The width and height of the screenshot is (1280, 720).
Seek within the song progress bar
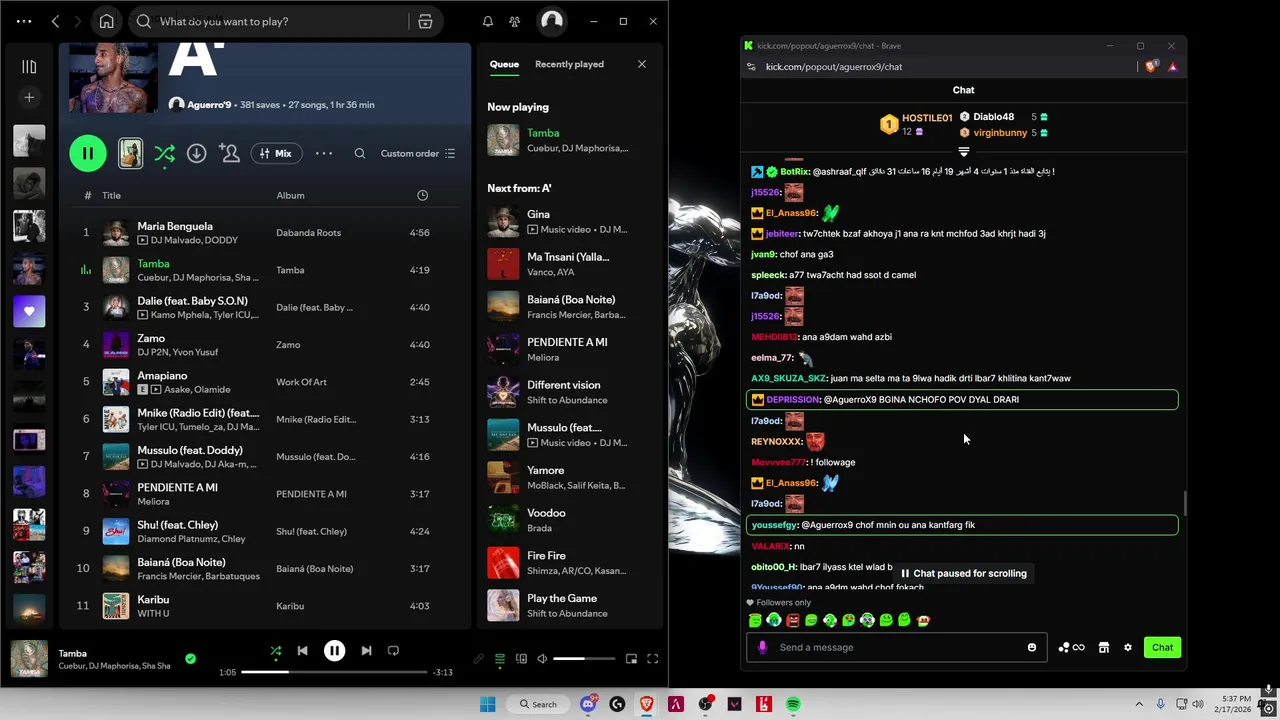[334, 672]
